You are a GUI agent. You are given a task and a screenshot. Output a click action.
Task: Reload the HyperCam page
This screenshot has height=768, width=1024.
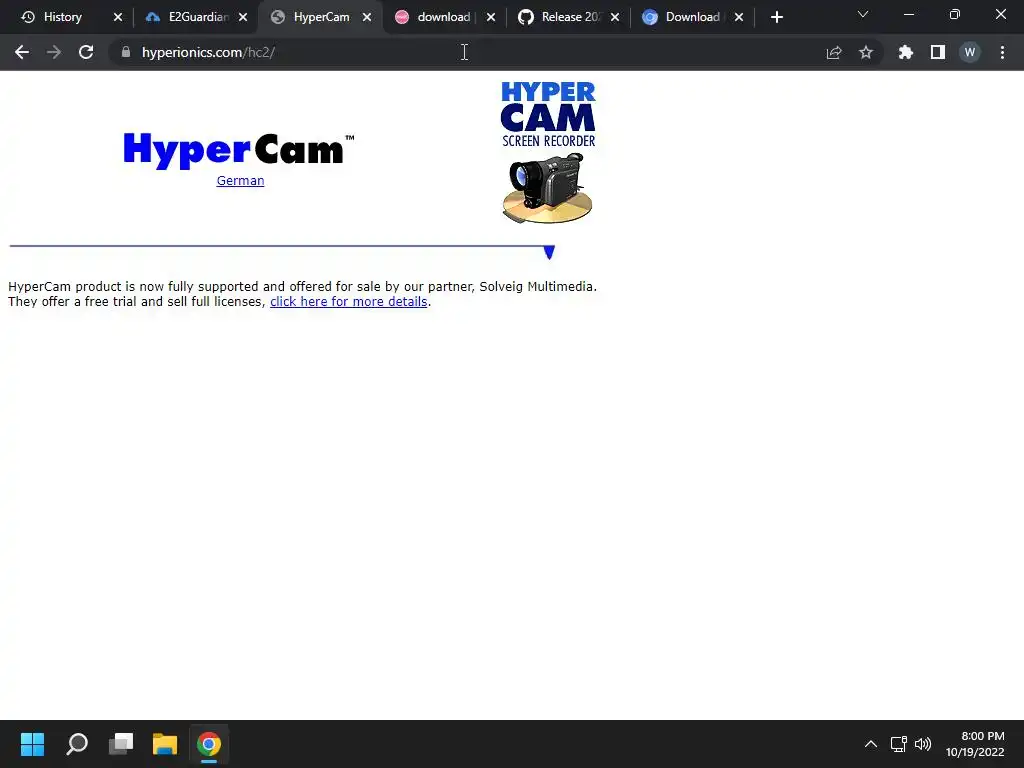86,52
